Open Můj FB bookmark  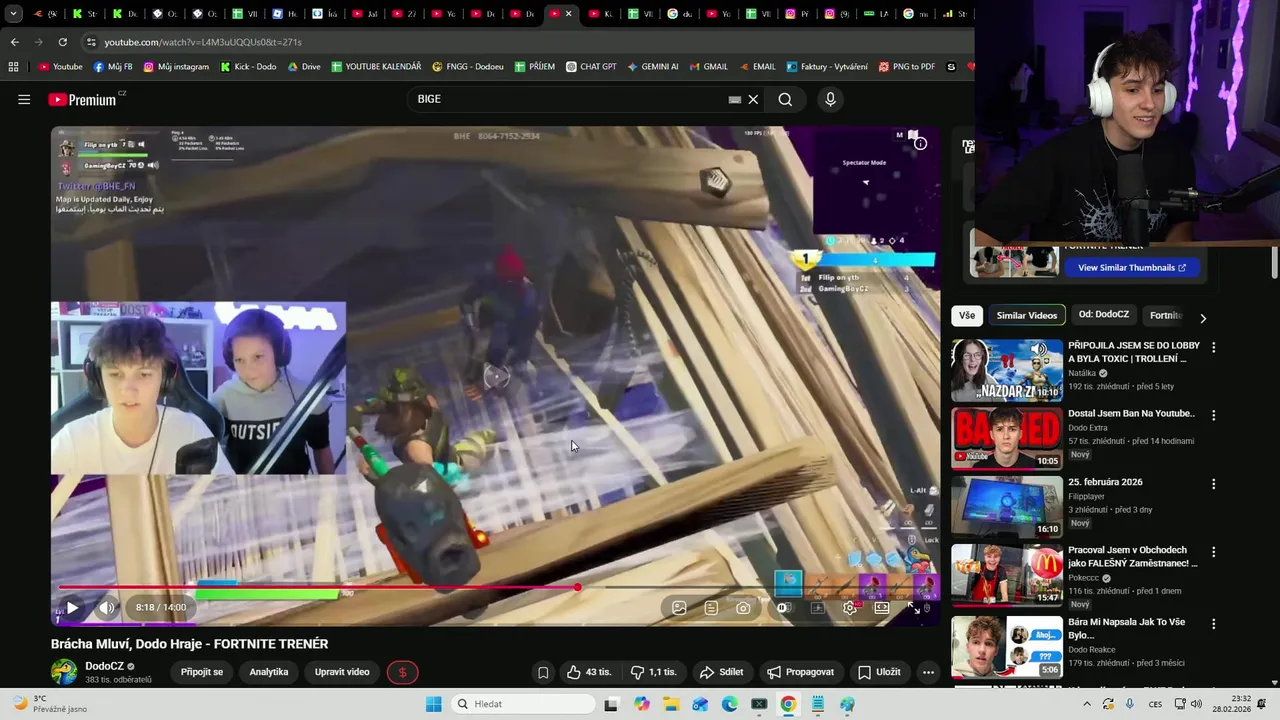click(112, 67)
